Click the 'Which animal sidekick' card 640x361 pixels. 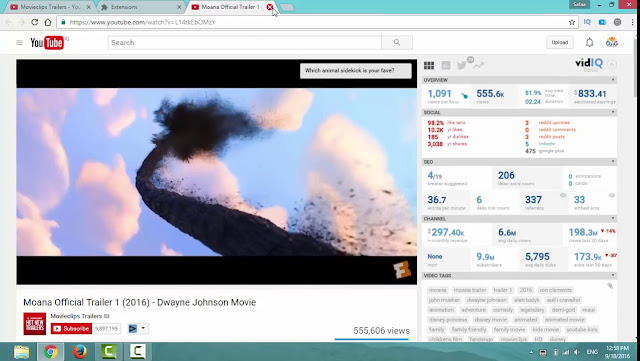click(356, 71)
